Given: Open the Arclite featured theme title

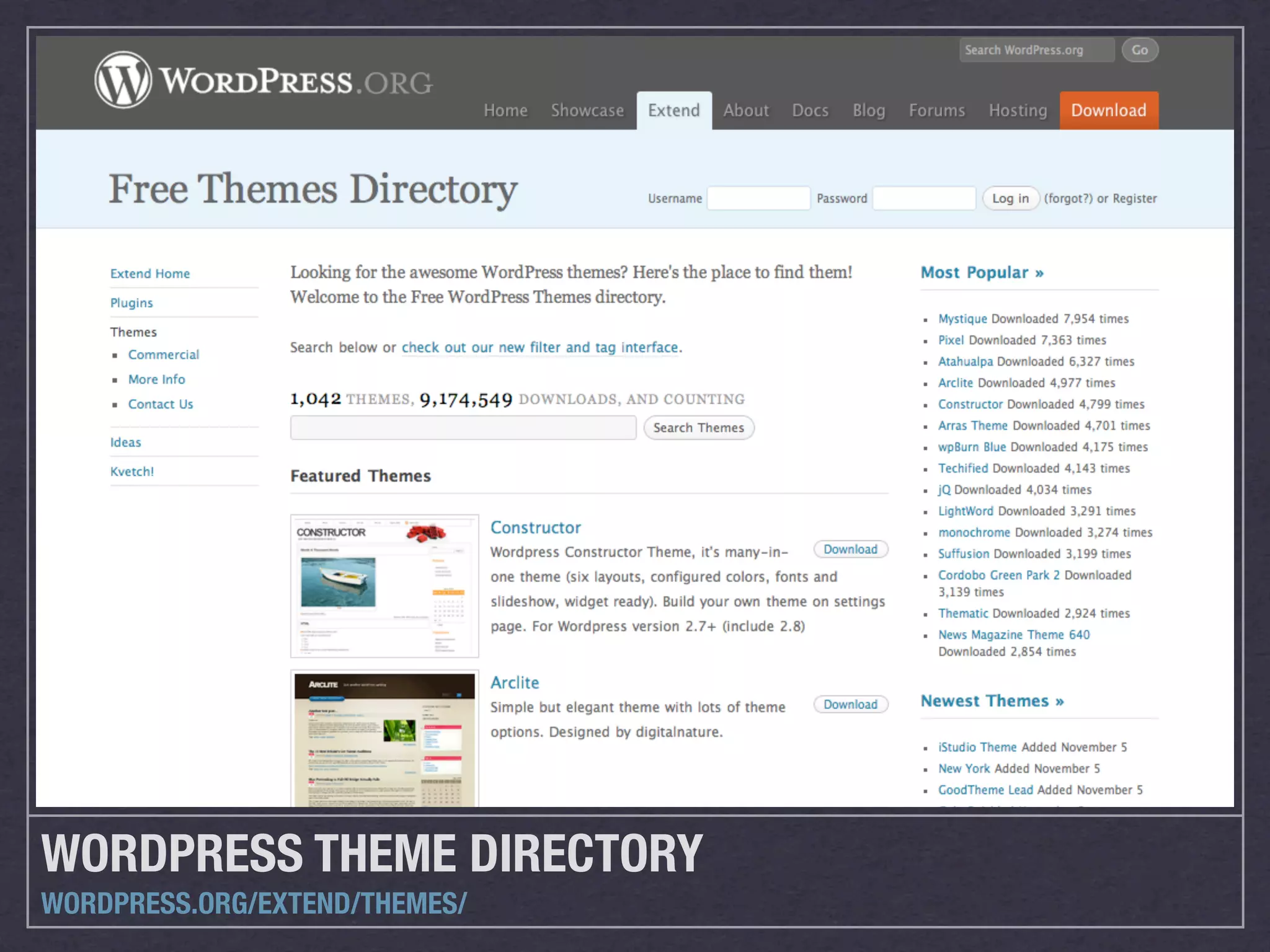Looking at the screenshot, I should click(515, 682).
